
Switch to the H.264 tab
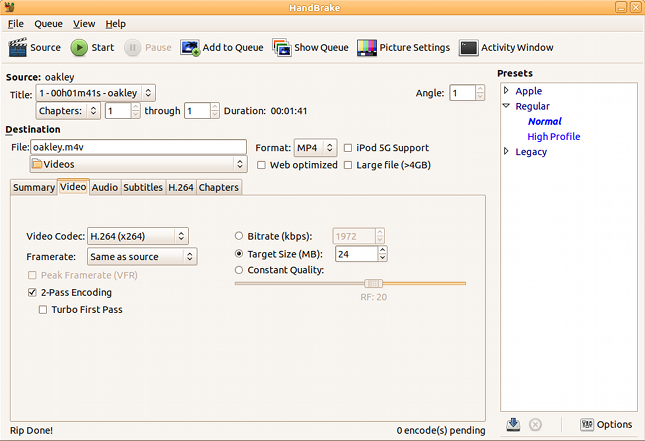pyautogui.click(x=181, y=187)
